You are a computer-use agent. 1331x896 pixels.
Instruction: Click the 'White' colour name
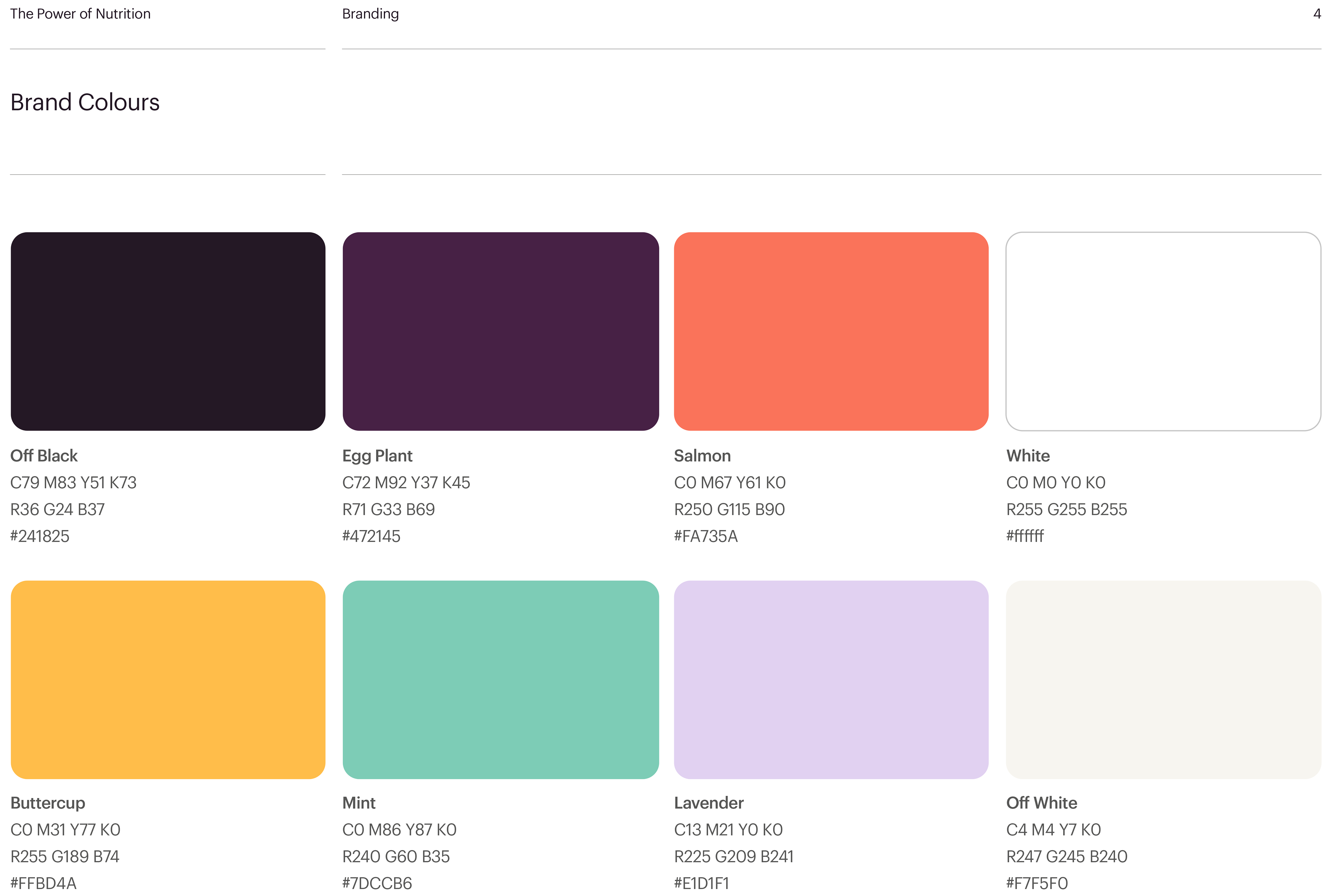(1028, 455)
